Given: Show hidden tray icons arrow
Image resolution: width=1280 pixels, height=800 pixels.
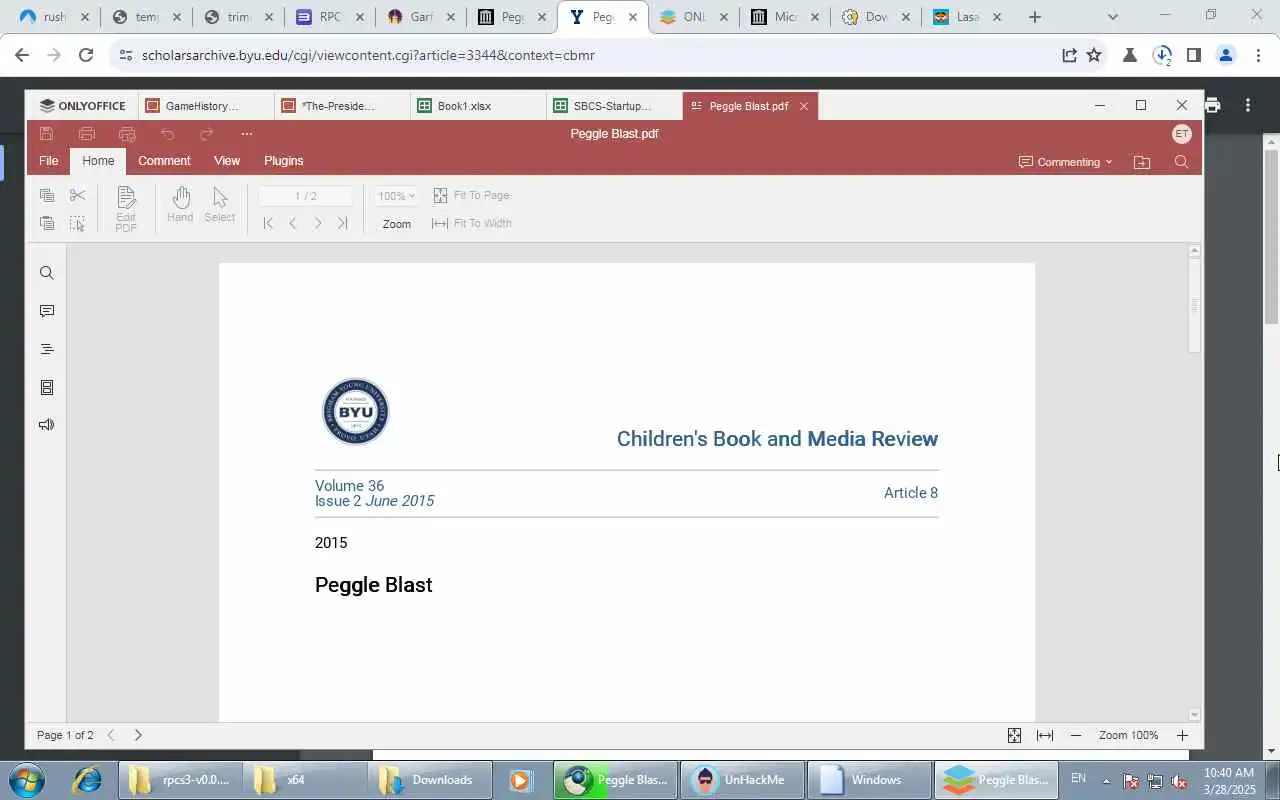Looking at the screenshot, I should tap(1106, 780).
